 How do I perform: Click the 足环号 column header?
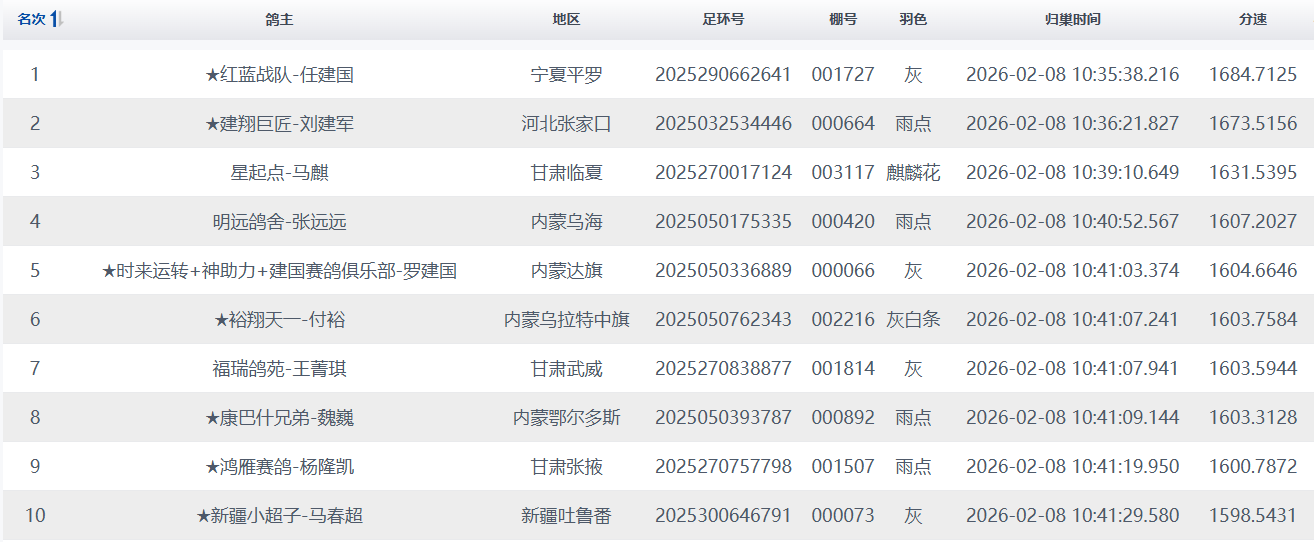pyautogui.click(x=723, y=20)
